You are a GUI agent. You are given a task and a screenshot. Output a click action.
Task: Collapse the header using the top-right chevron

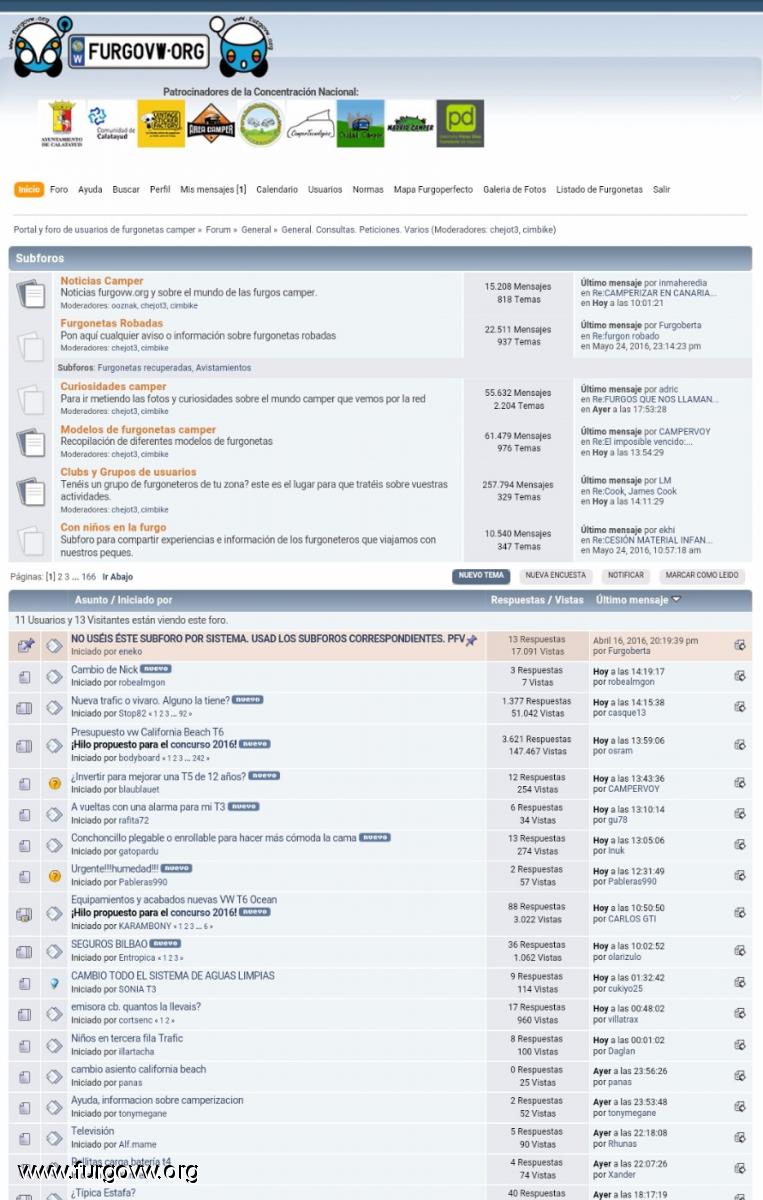click(x=735, y=98)
